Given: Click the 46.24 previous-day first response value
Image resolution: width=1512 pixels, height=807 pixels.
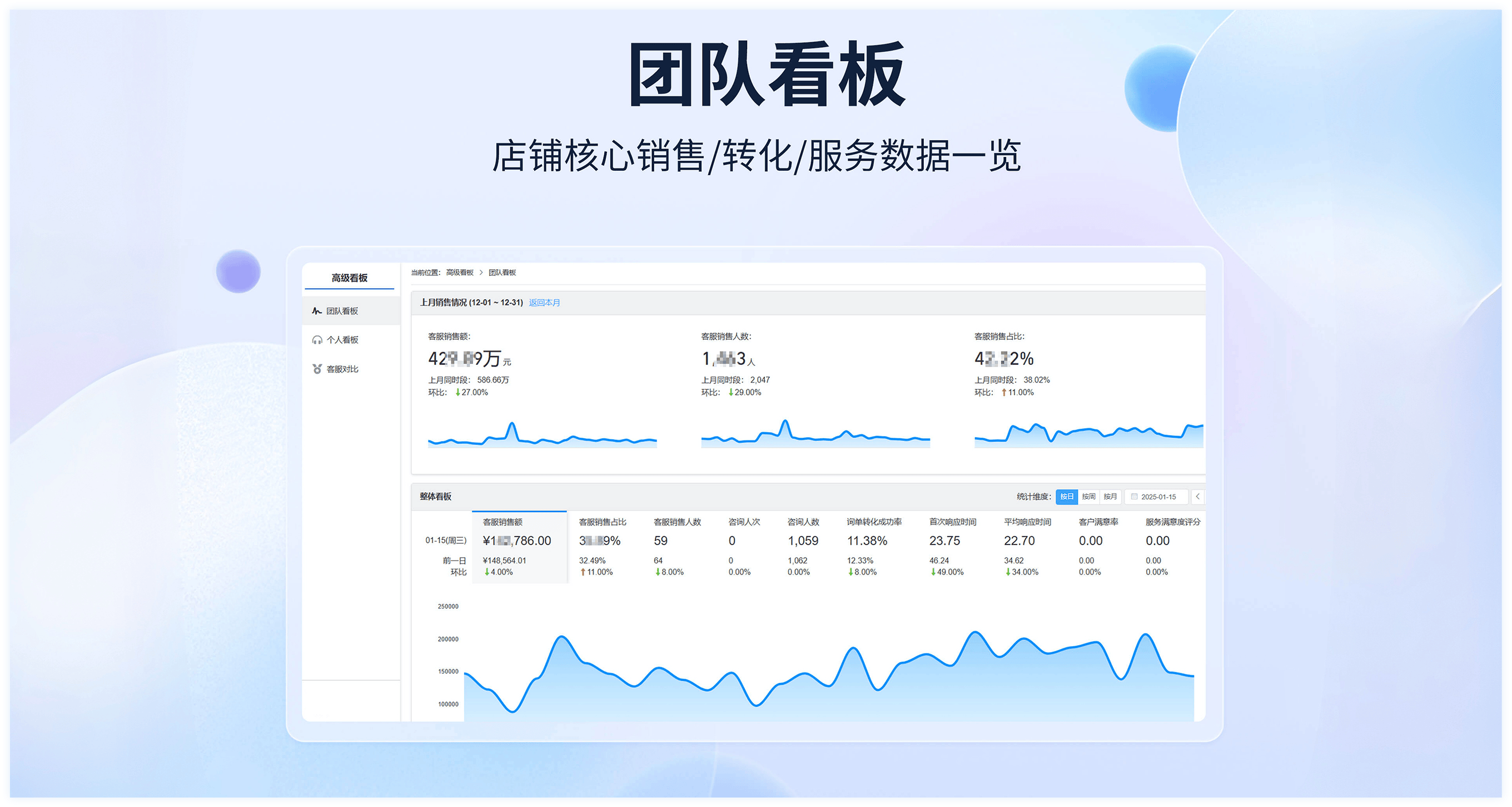Looking at the screenshot, I should (939, 561).
